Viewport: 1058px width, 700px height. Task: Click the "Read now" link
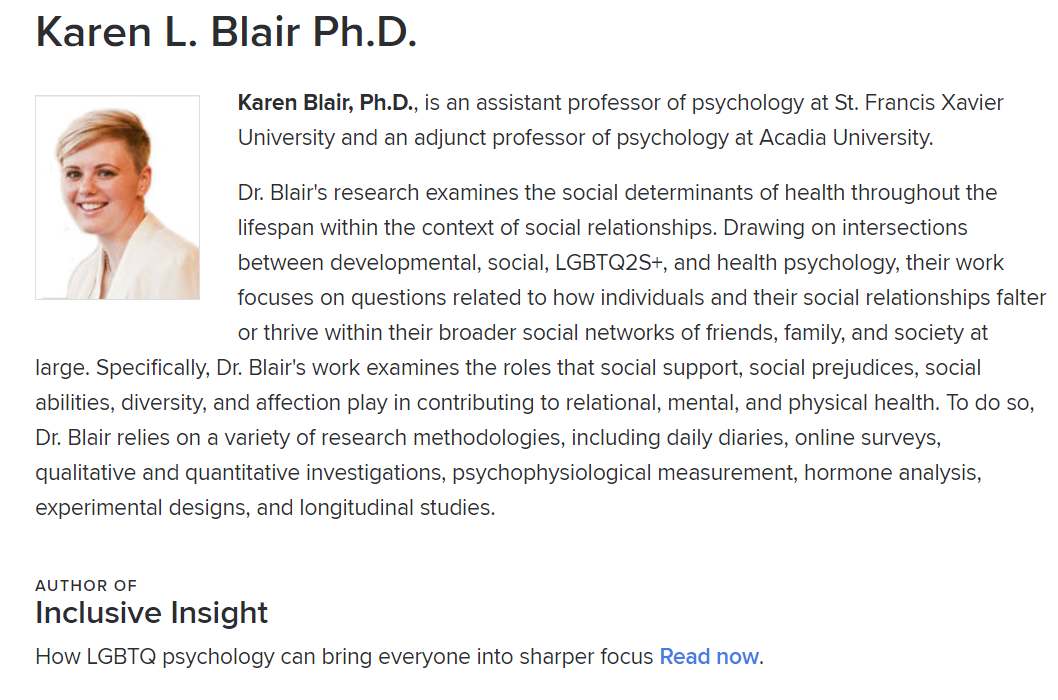(709, 656)
